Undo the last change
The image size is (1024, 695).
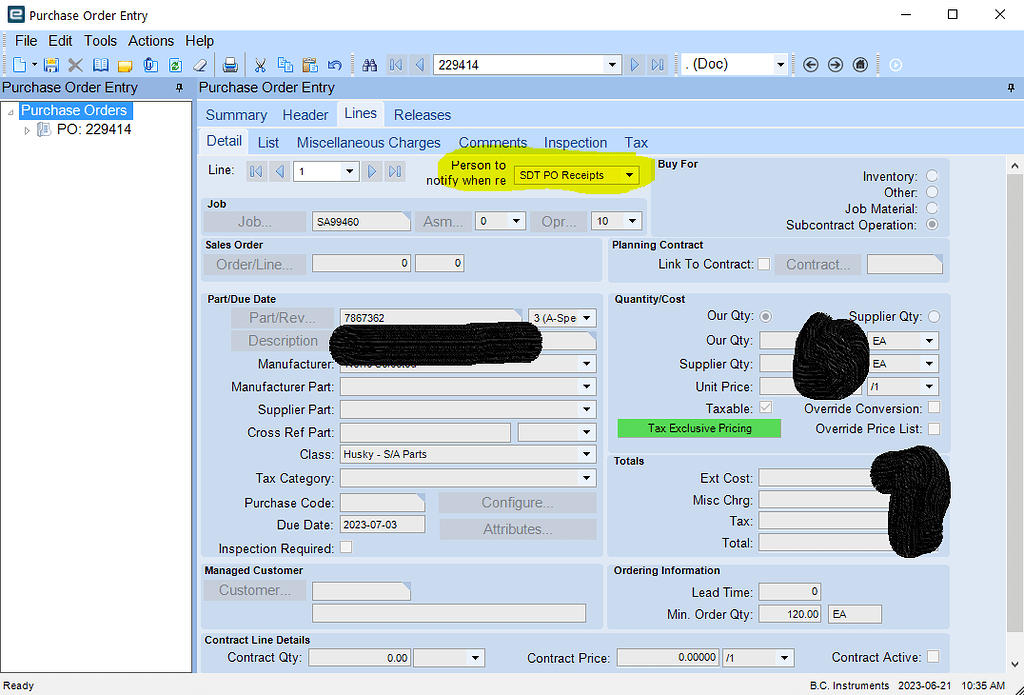pos(335,64)
